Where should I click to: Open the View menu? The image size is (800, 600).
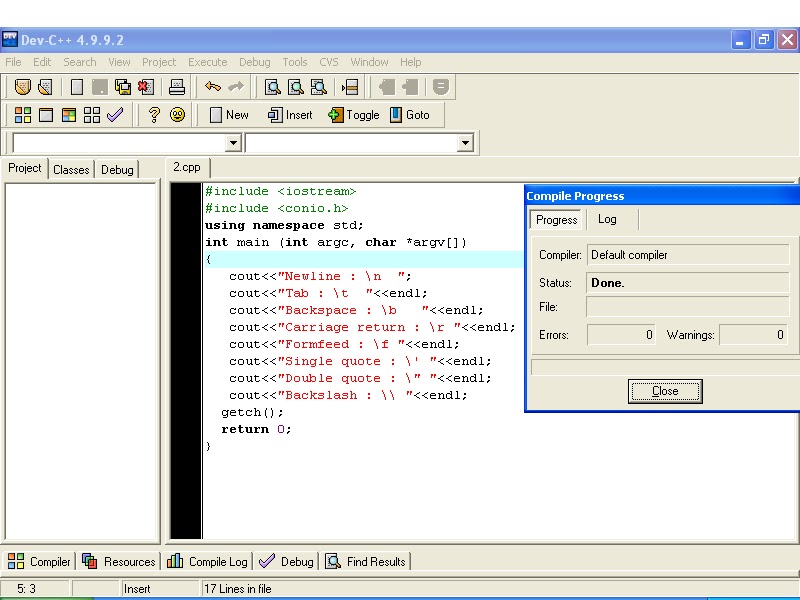(119, 62)
